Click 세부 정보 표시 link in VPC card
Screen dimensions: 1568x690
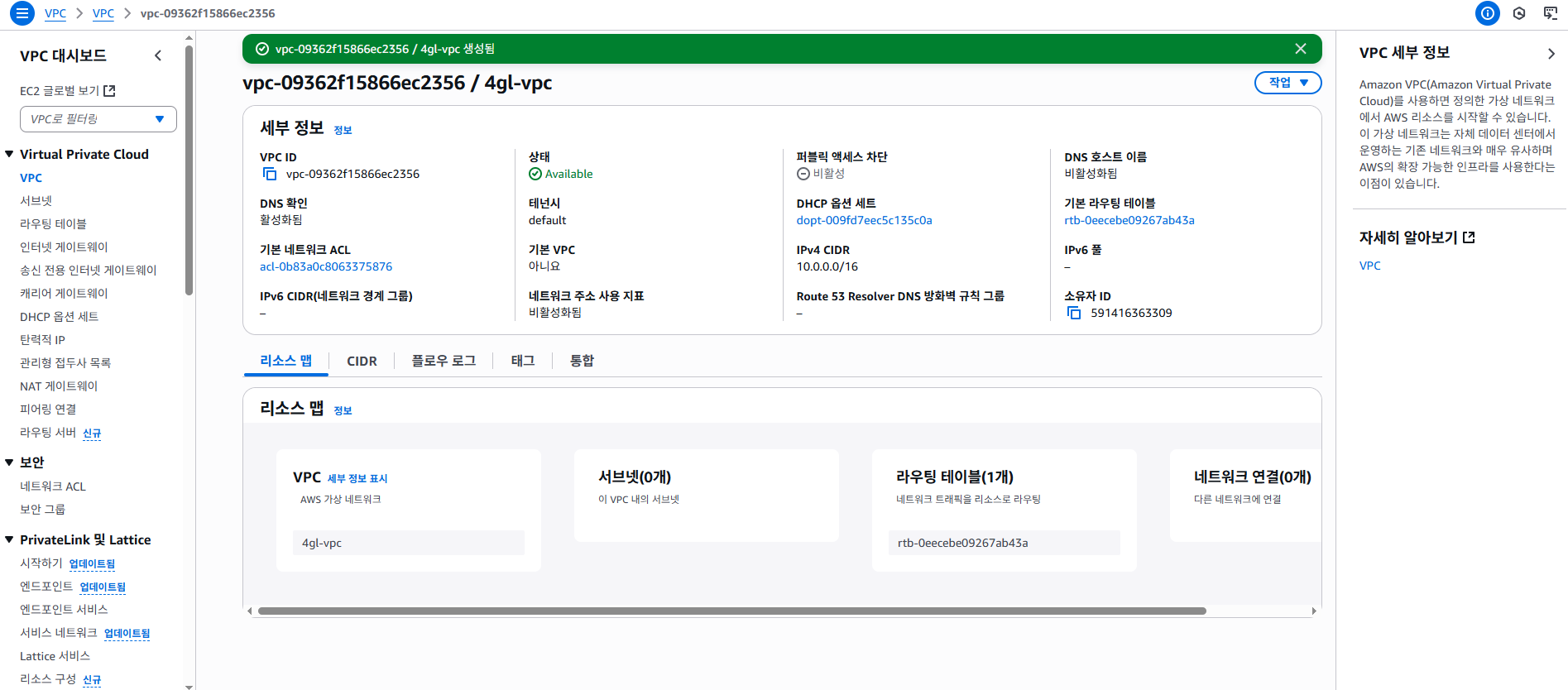357,478
